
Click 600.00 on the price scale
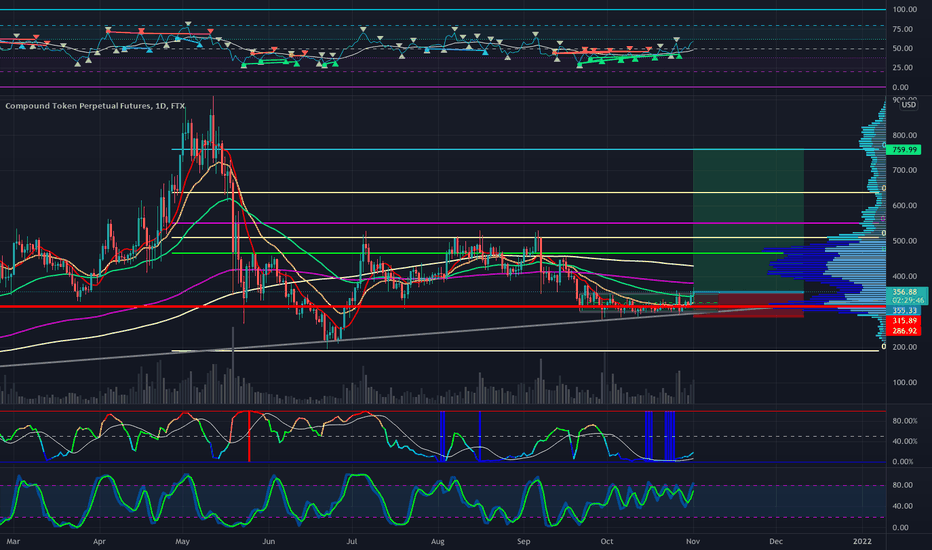point(904,206)
